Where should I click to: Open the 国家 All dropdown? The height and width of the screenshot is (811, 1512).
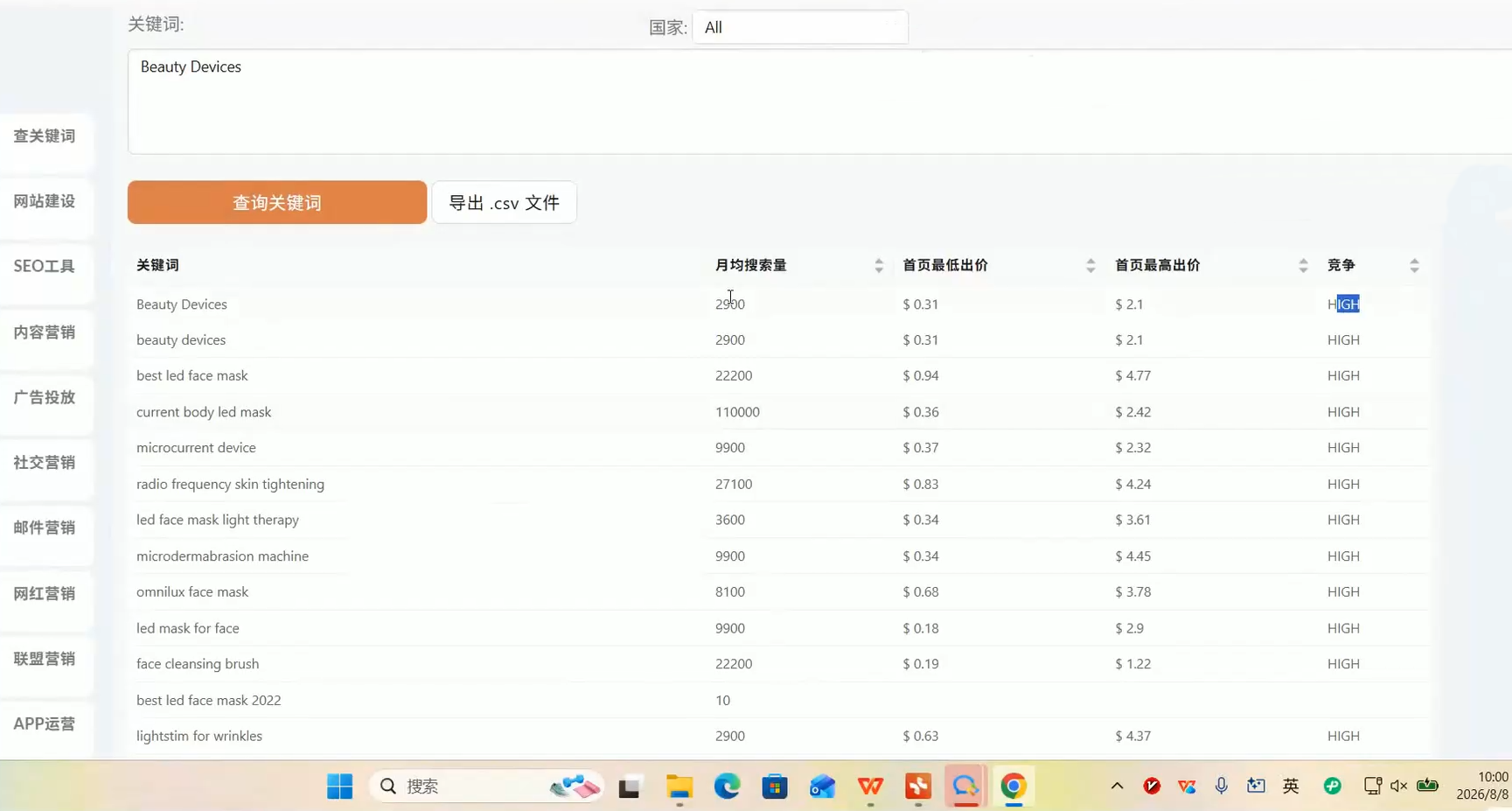tap(800, 27)
